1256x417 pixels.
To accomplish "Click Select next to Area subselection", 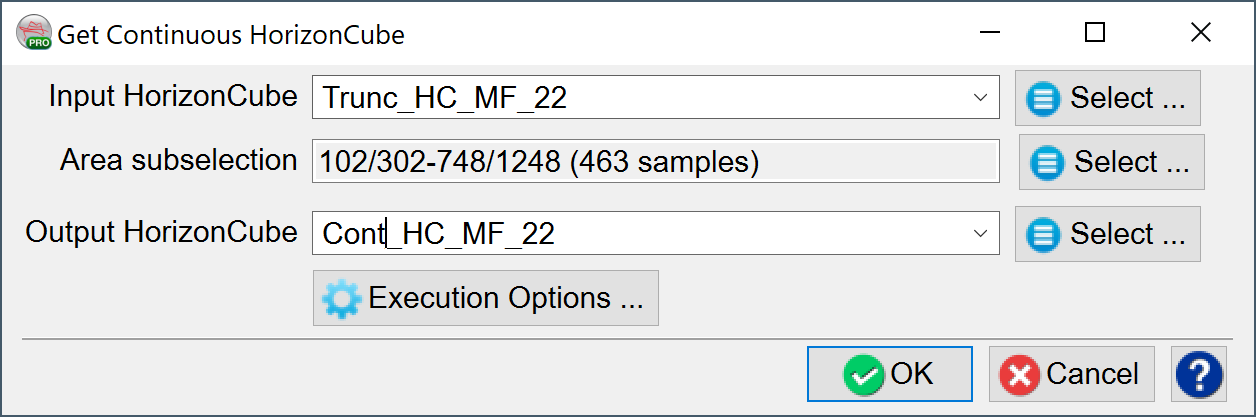I will pyautogui.click(x=1112, y=162).
